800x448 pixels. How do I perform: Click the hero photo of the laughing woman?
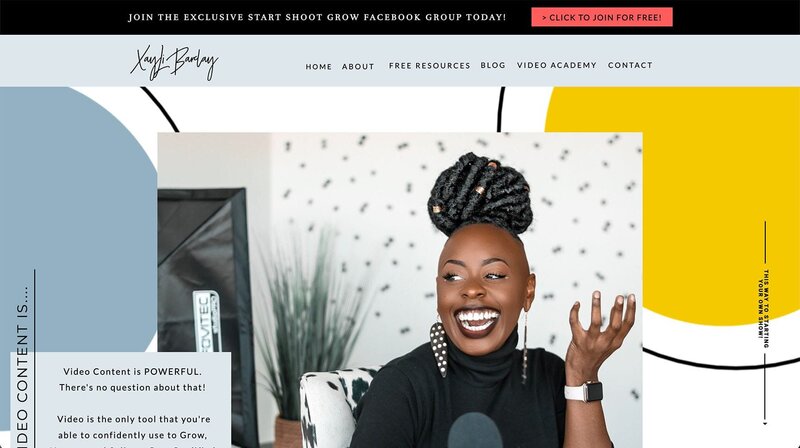(x=399, y=290)
